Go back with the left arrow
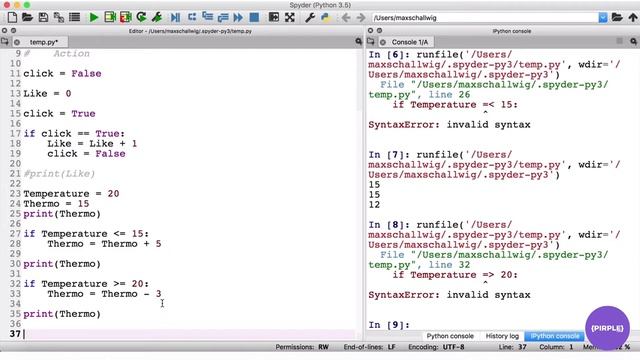The width and height of the screenshot is (640, 360). (346, 18)
